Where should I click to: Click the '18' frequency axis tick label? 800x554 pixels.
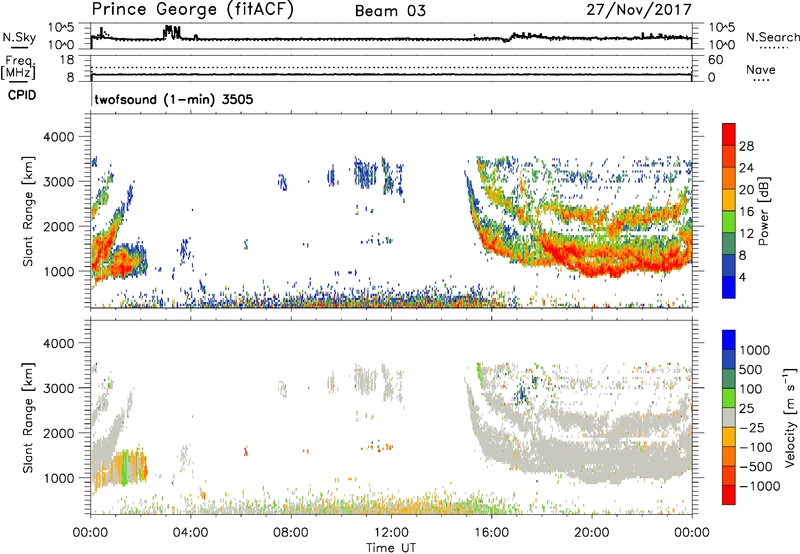point(67,60)
